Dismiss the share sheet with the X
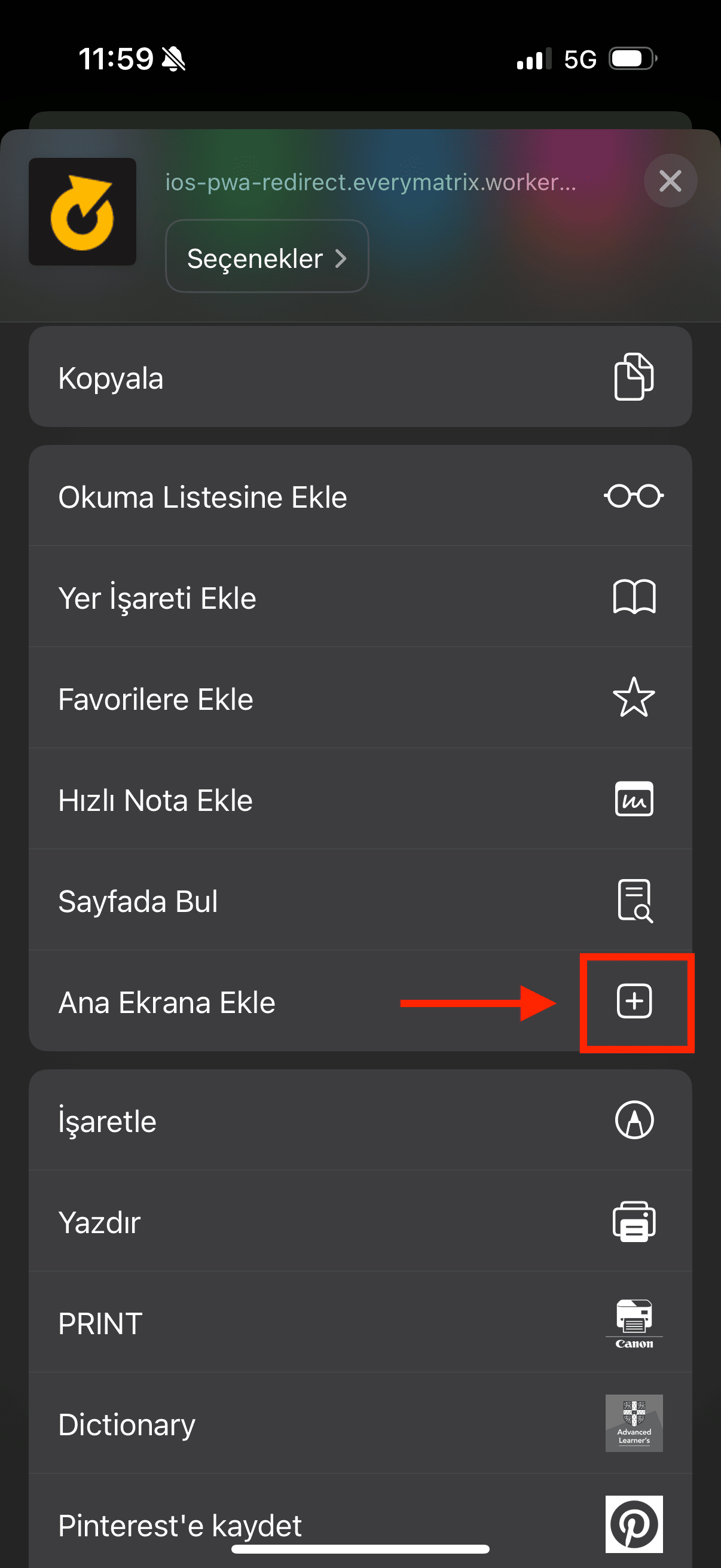This screenshot has width=721, height=1568. click(x=670, y=181)
